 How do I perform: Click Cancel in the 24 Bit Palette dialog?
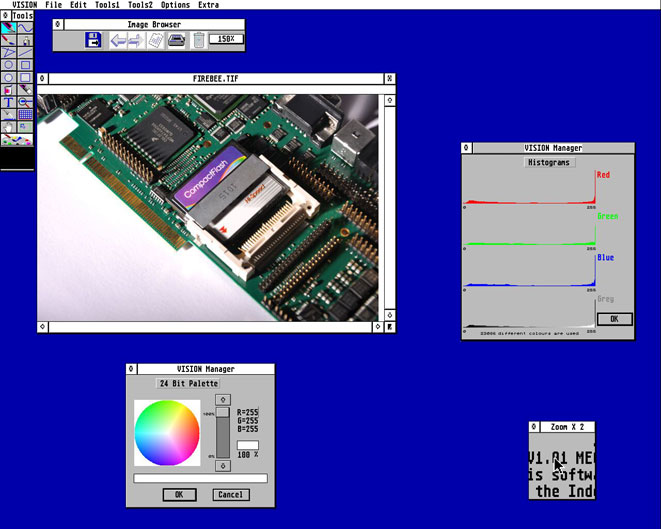coord(231,494)
